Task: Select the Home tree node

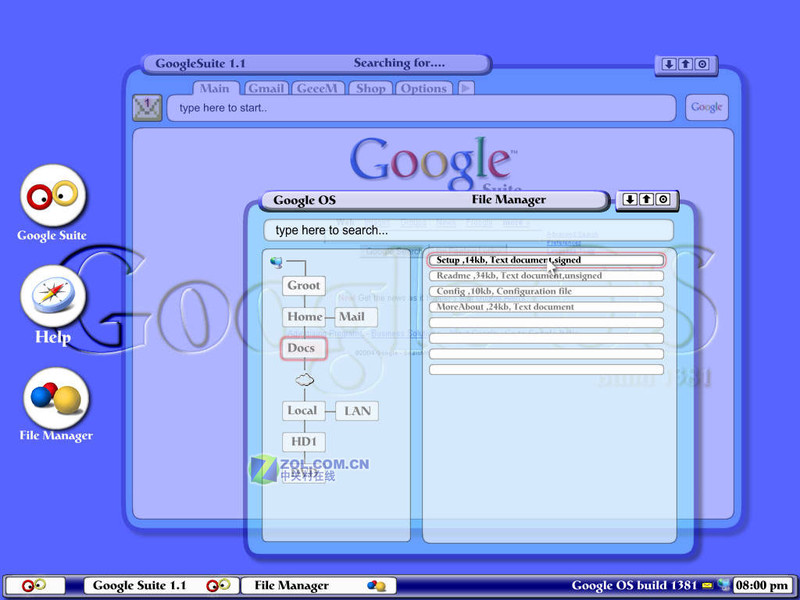Action: click(x=304, y=317)
